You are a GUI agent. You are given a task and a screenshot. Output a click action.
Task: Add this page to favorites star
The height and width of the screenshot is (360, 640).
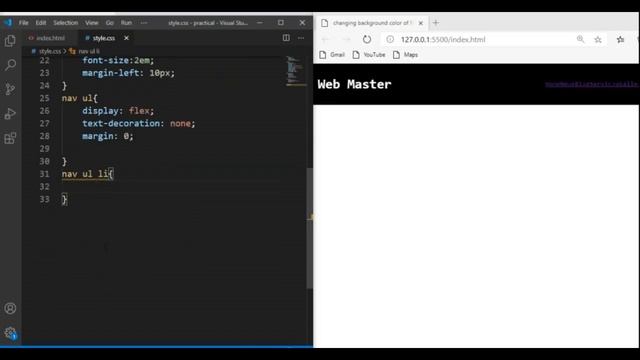click(598, 39)
